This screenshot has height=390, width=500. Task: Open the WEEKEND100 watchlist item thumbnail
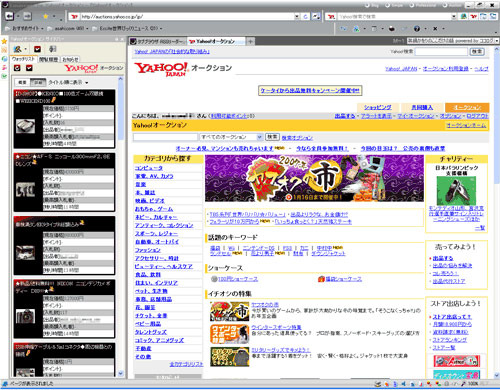[25, 126]
